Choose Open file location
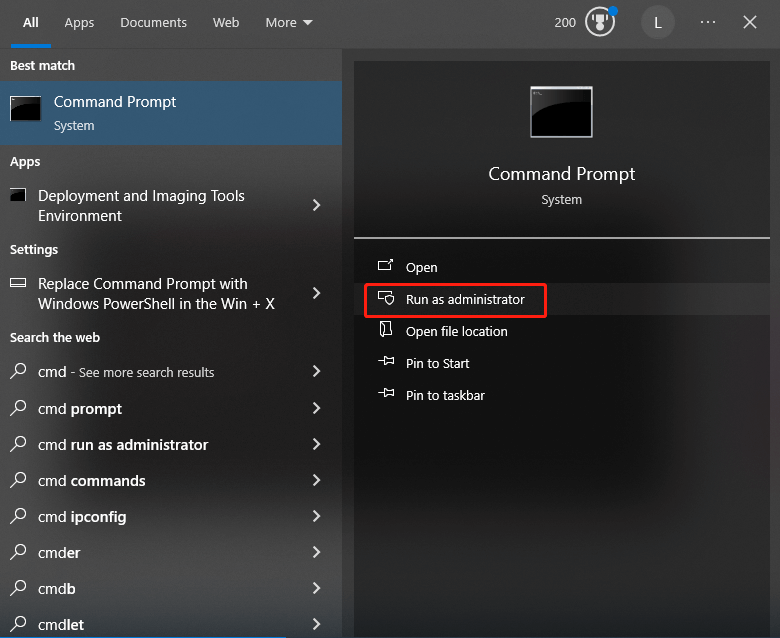This screenshot has height=638, width=780. click(x=457, y=331)
